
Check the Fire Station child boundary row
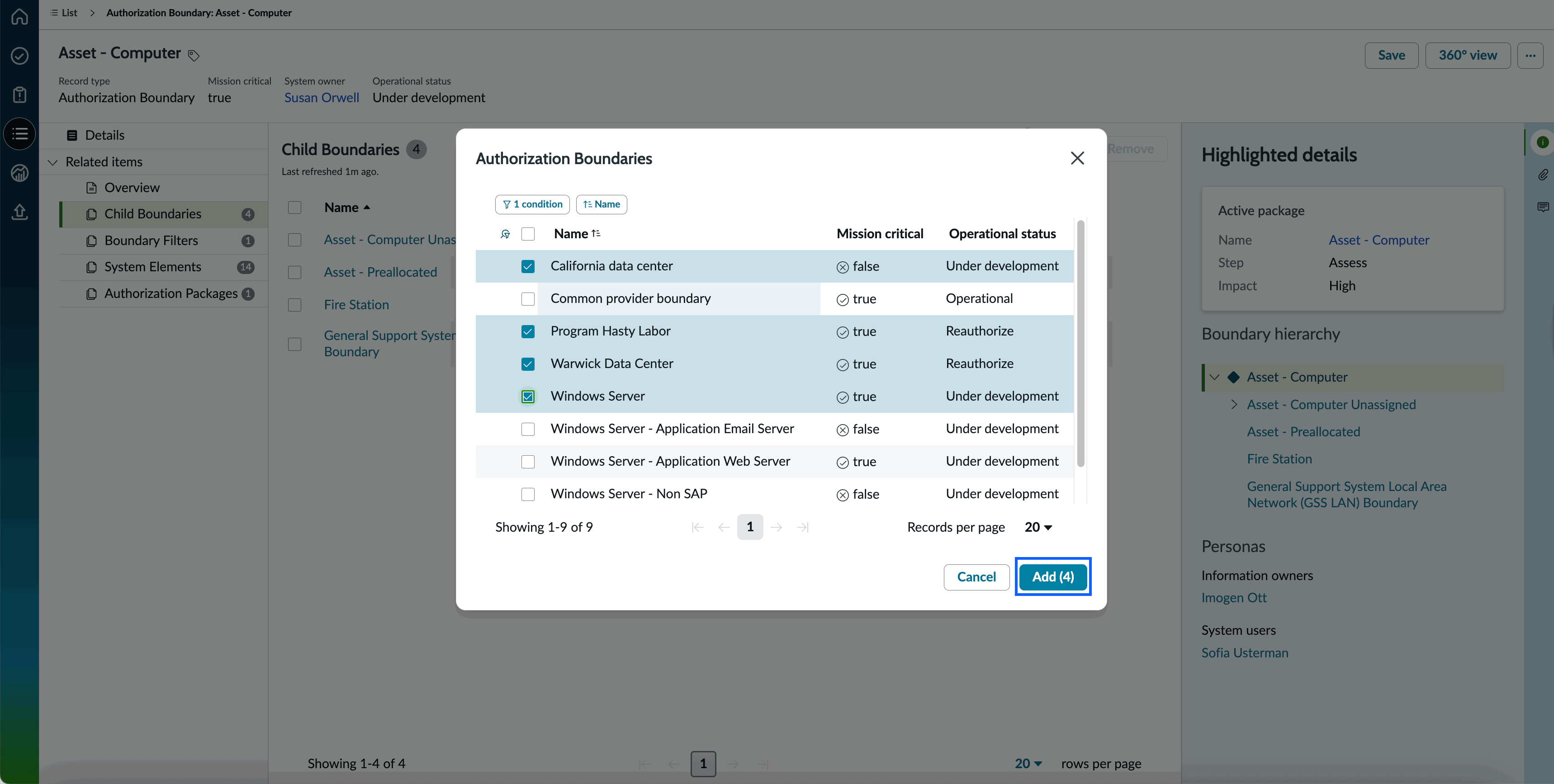pyautogui.click(x=294, y=305)
